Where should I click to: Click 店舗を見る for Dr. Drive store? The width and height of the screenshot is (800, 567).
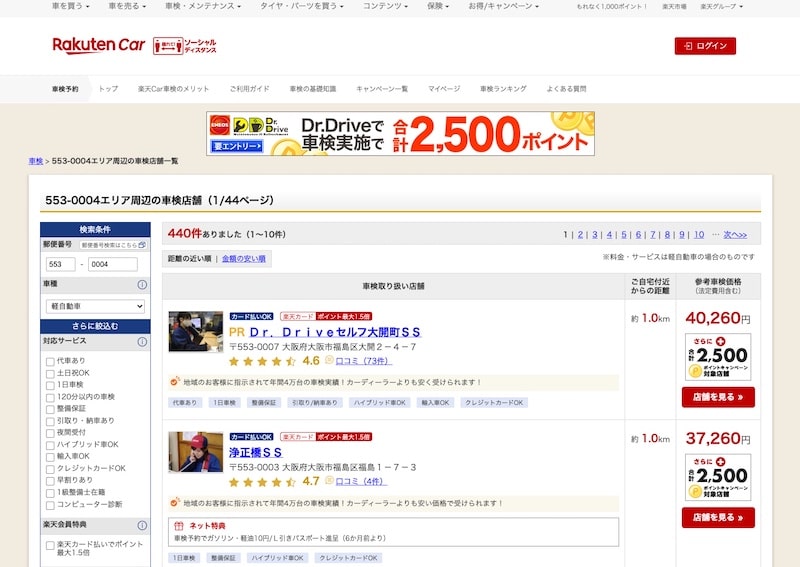[718, 397]
